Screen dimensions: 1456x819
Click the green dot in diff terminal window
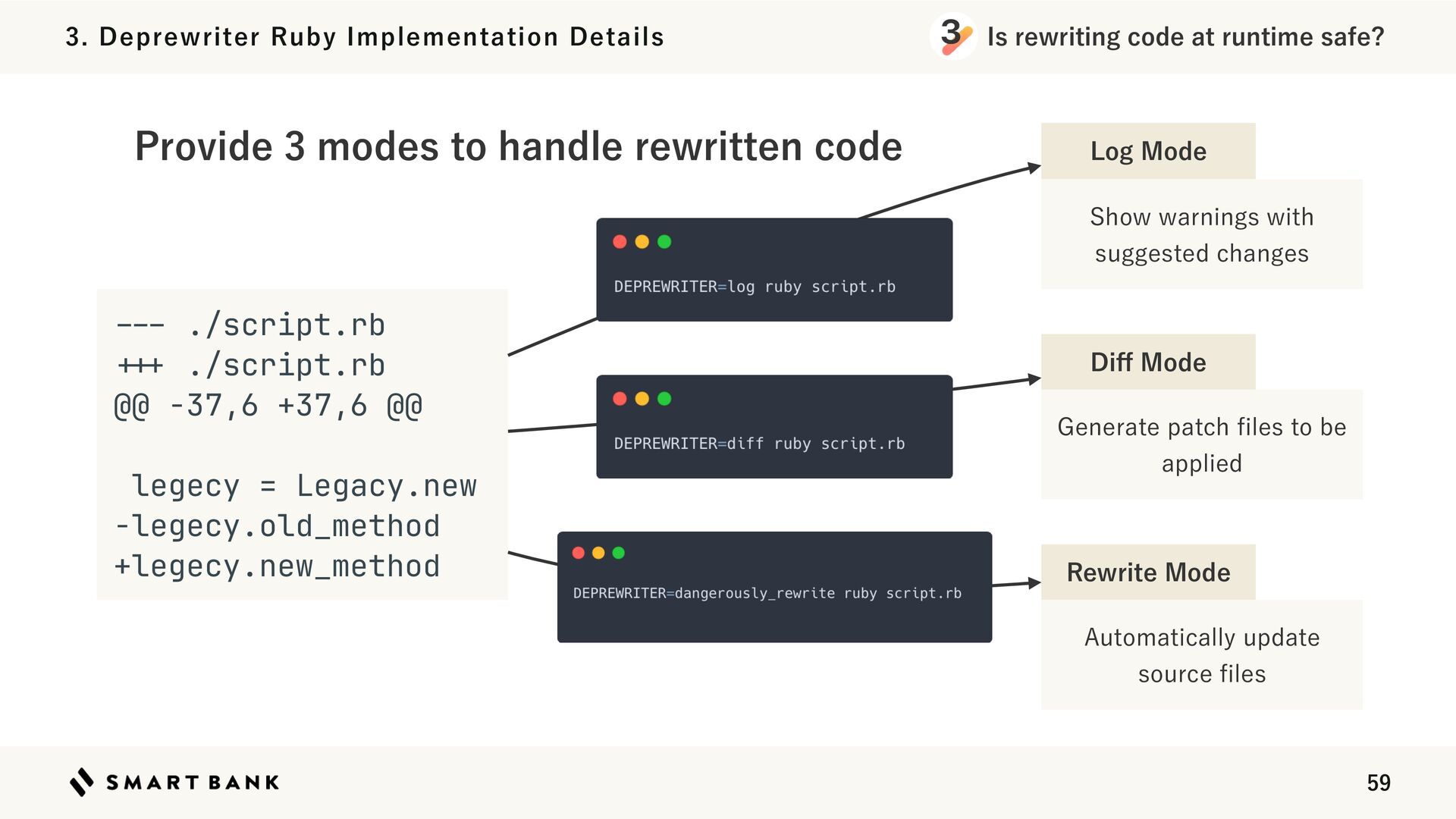pos(664,399)
